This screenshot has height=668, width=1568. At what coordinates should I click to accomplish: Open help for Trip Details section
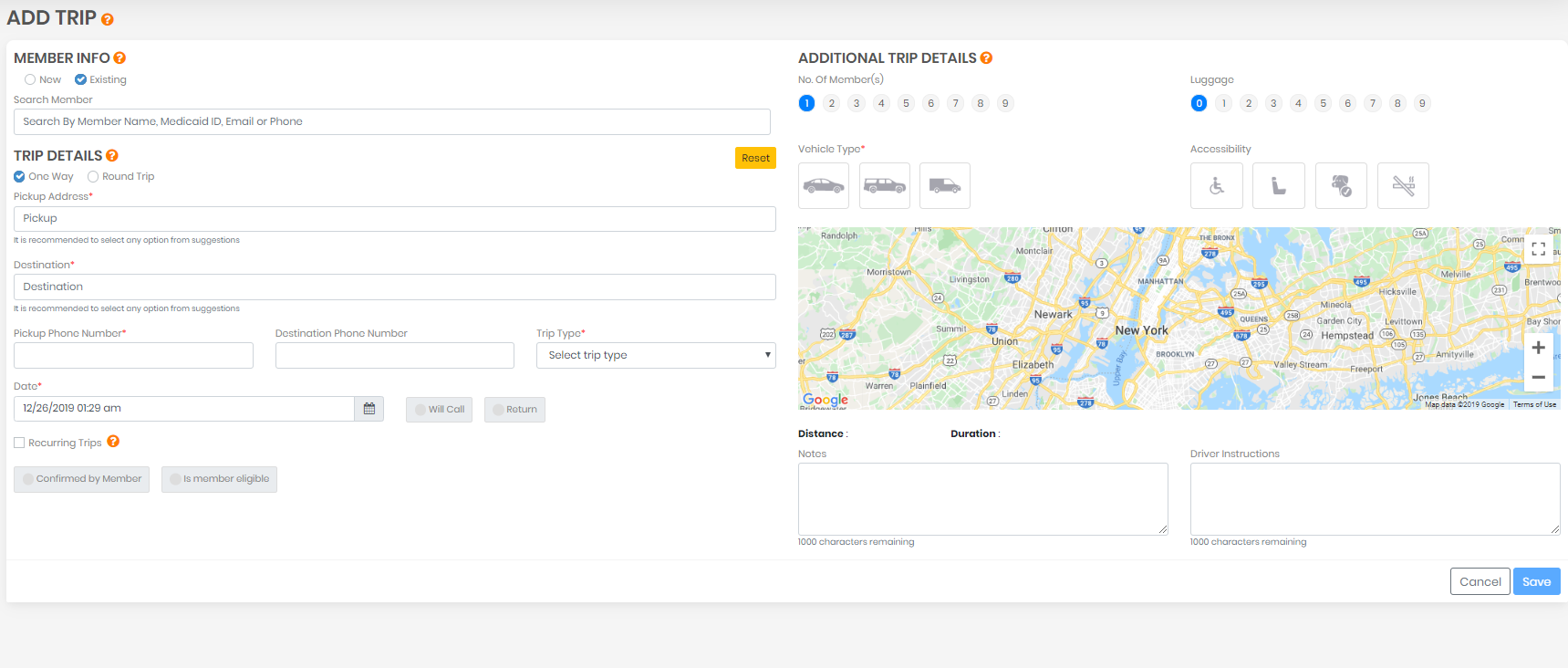pos(112,156)
